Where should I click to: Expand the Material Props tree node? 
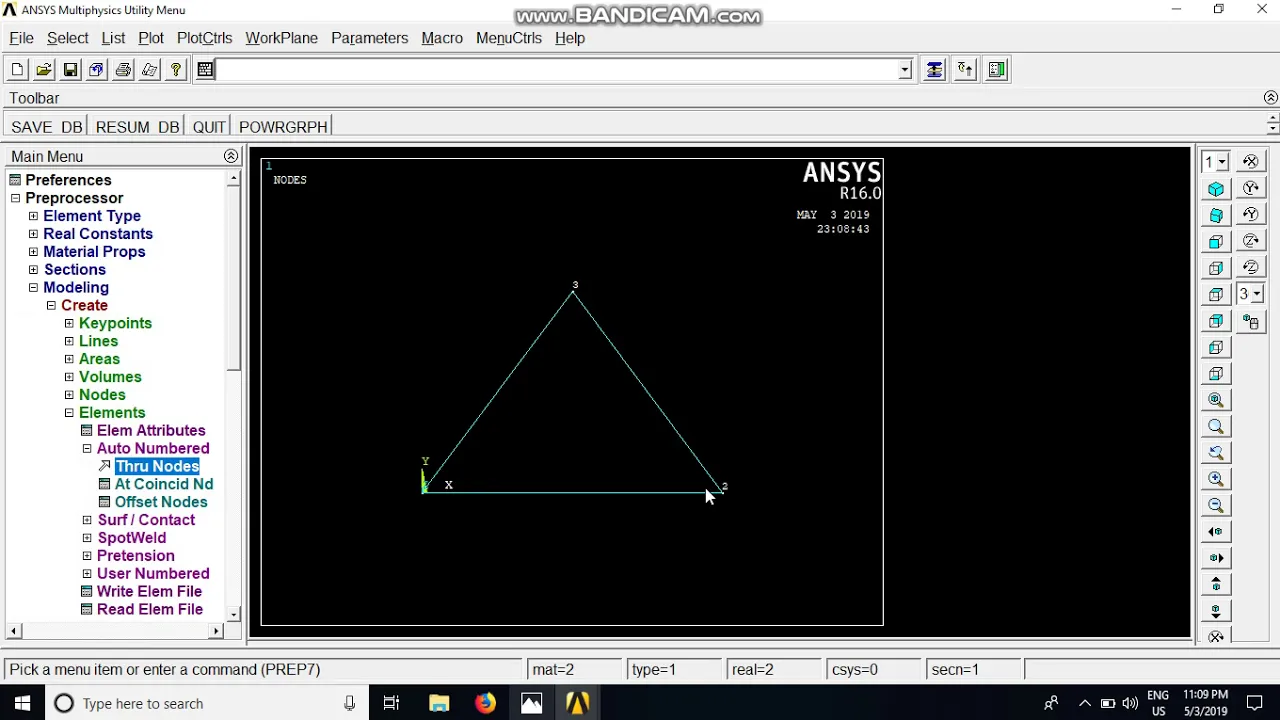(33, 252)
